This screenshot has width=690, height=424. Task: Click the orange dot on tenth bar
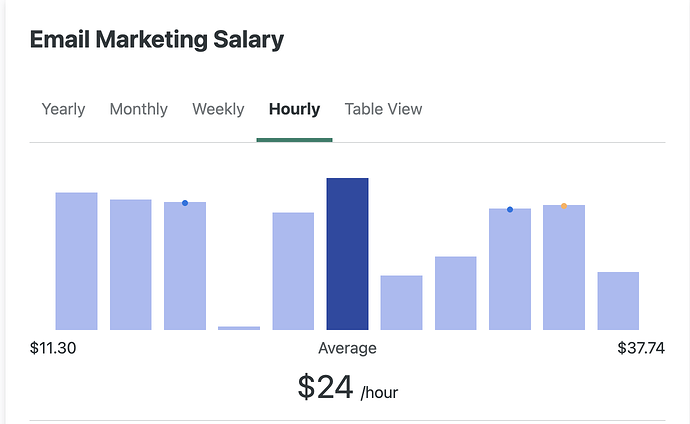(564, 206)
